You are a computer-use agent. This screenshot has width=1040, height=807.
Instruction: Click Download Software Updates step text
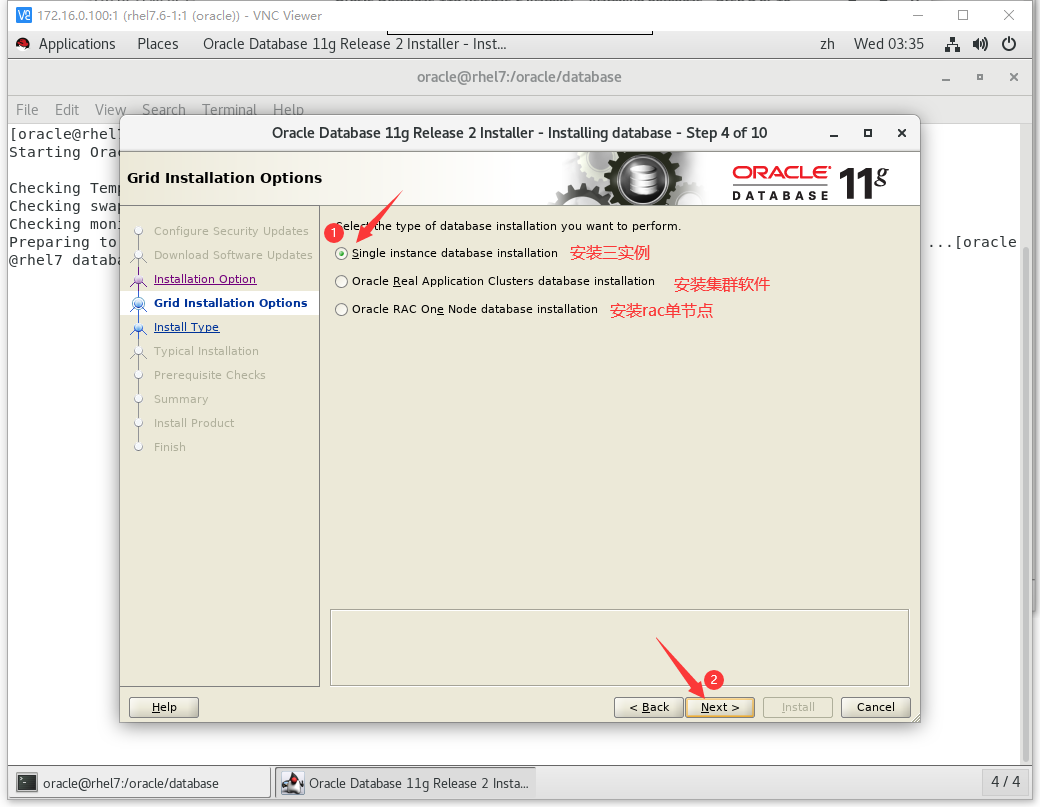[233, 255]
